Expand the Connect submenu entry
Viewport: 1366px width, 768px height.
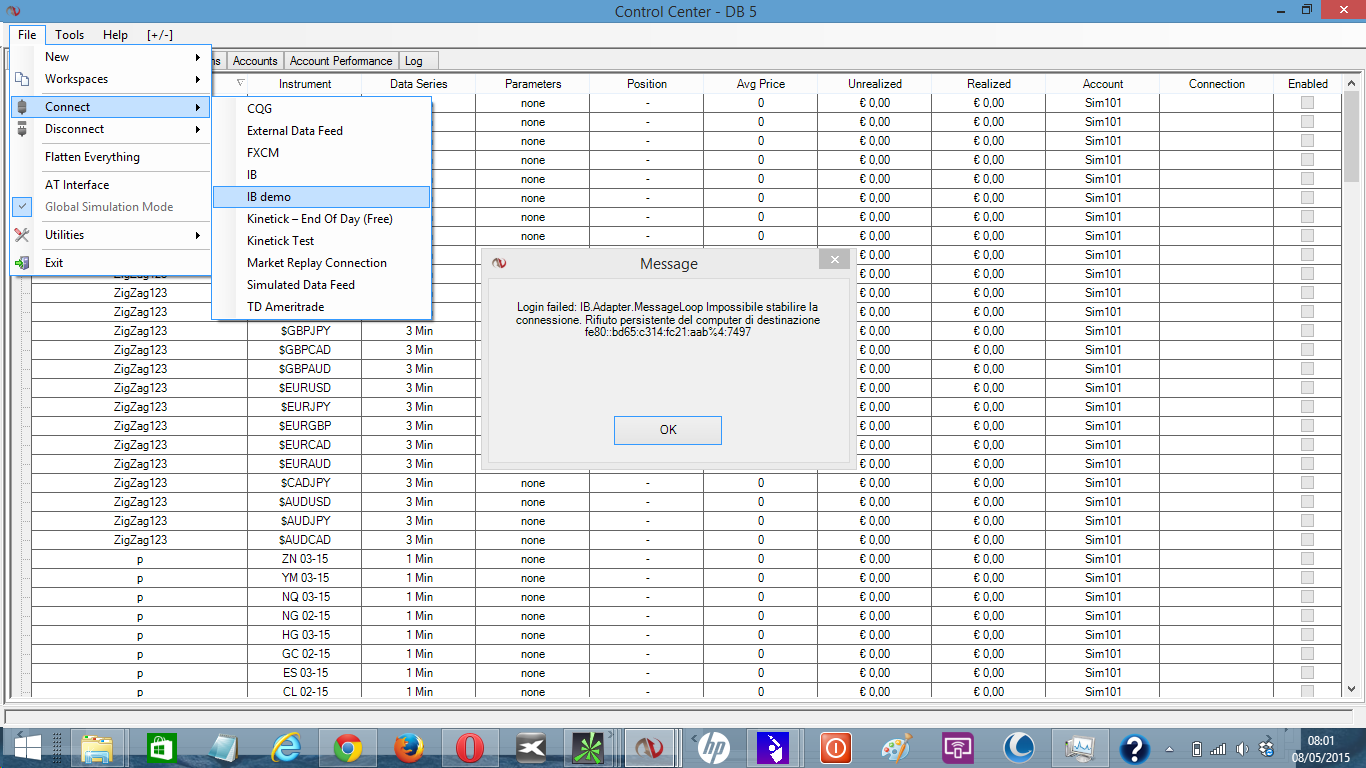point(110,107)
